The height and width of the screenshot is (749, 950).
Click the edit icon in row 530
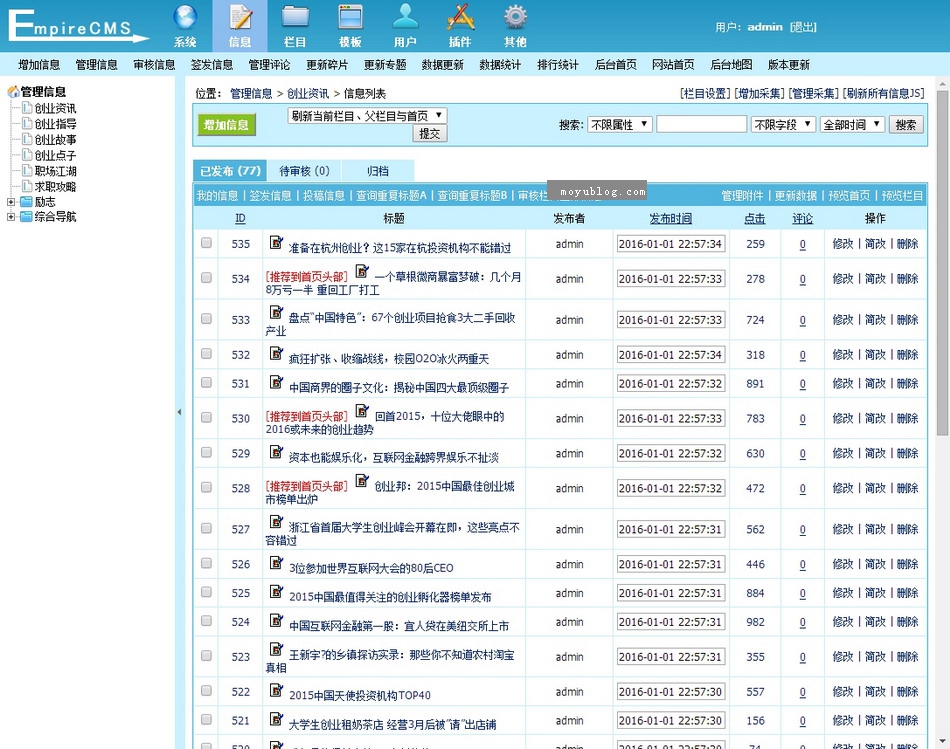362,410
